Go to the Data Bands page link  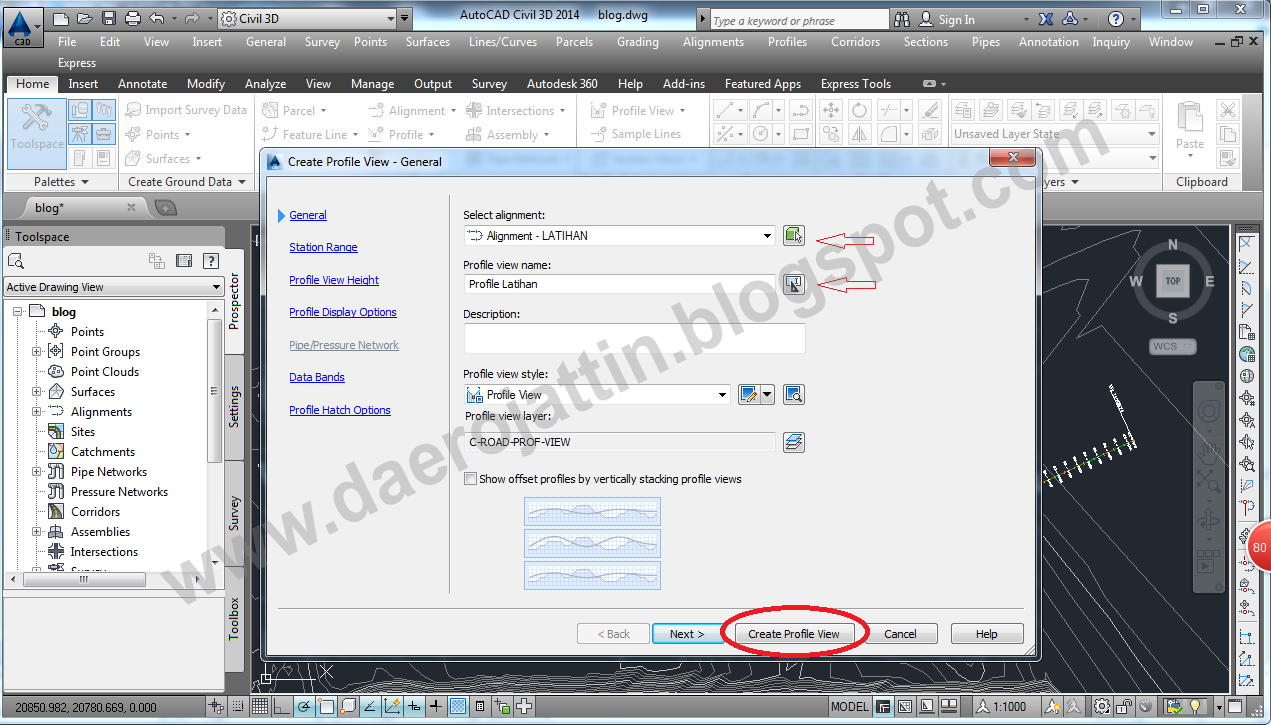[317, 377]
